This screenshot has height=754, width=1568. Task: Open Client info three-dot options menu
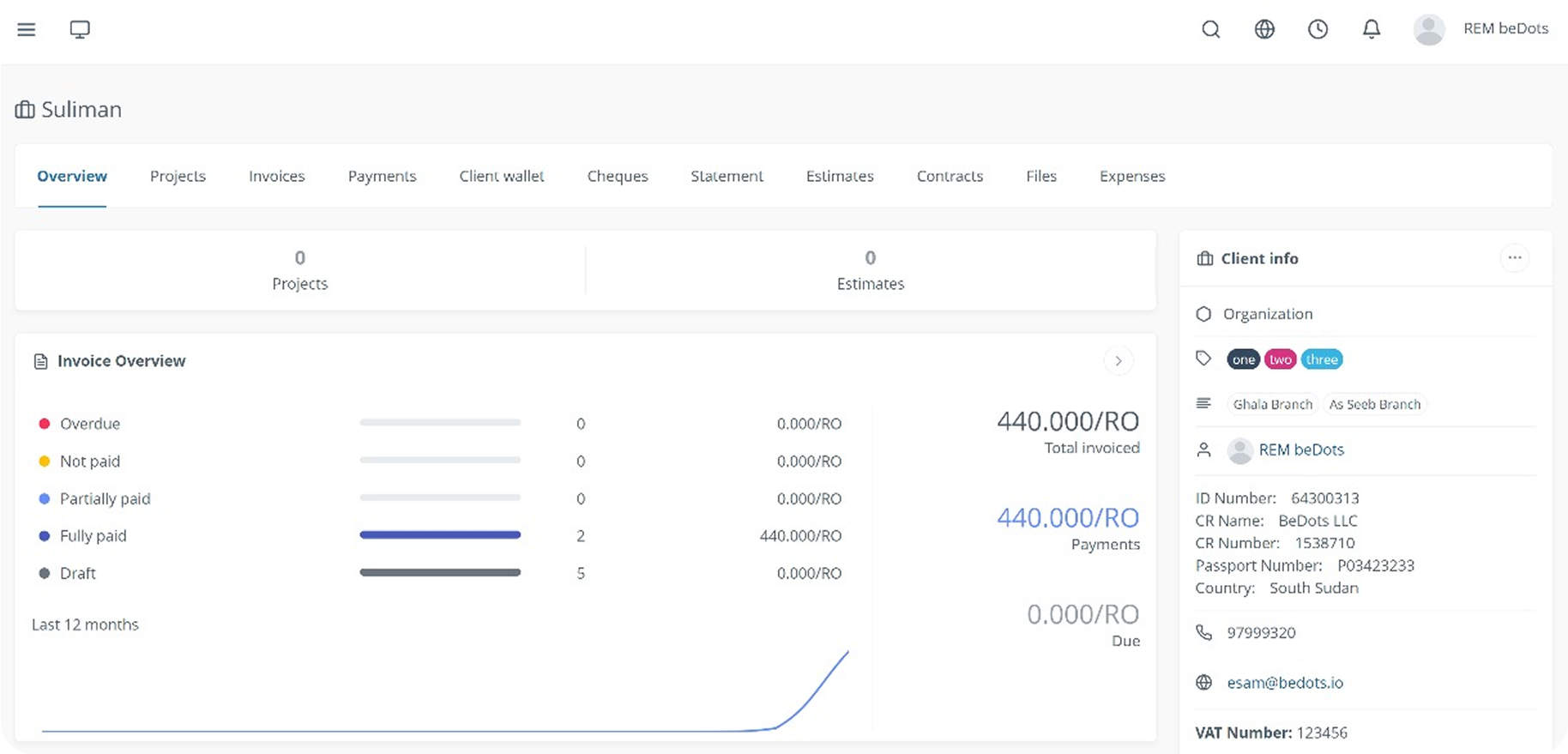click(x=1514, y=258)
